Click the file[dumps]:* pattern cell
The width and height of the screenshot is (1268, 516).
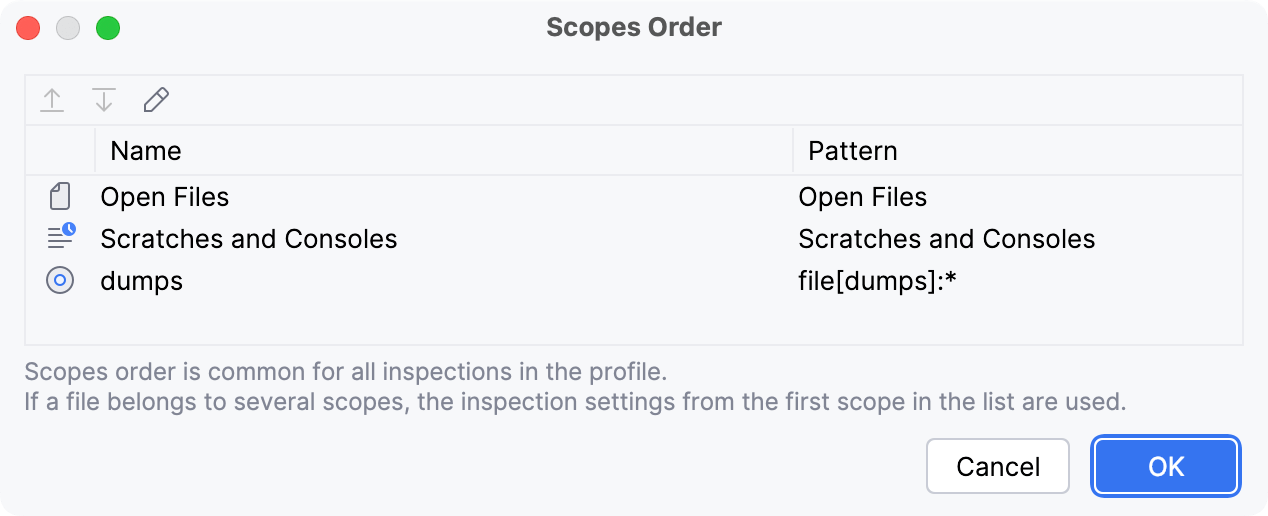coord(877,281)
